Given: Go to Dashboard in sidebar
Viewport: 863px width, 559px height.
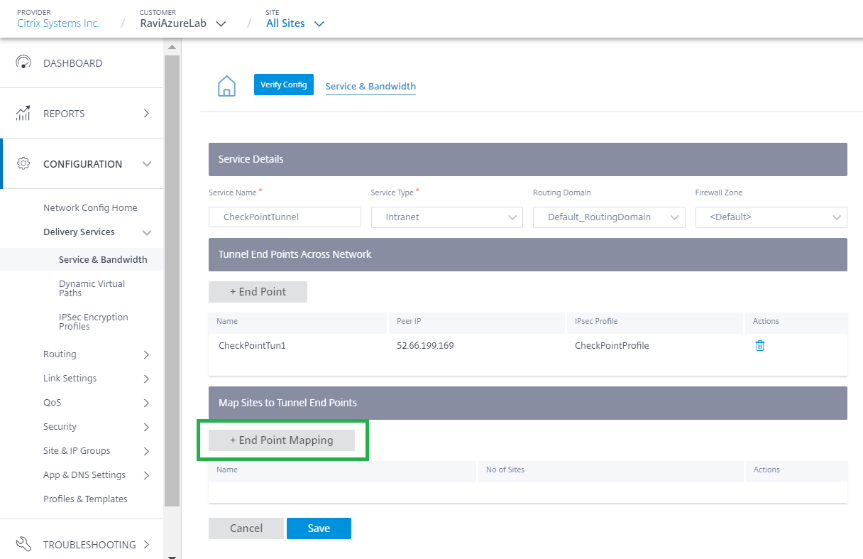Looking at the screenshot, I should (73, 63).
